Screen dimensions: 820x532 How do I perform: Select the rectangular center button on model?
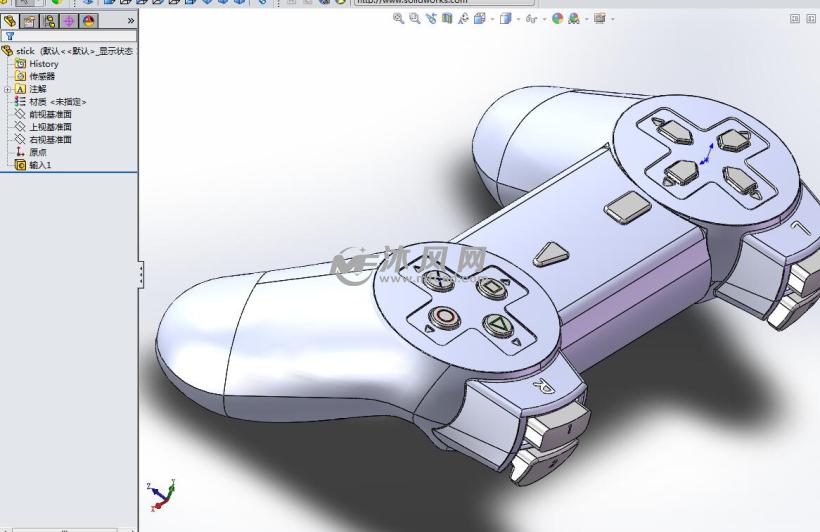tap(628, 207)
